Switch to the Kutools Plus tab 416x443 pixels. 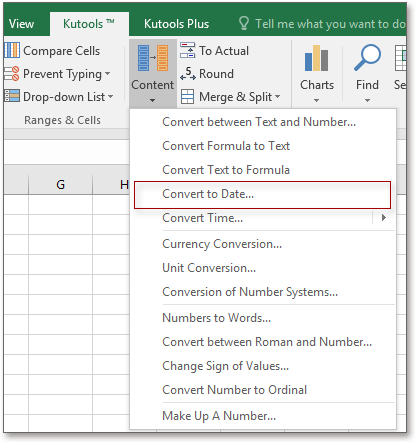tap(176, 24)
